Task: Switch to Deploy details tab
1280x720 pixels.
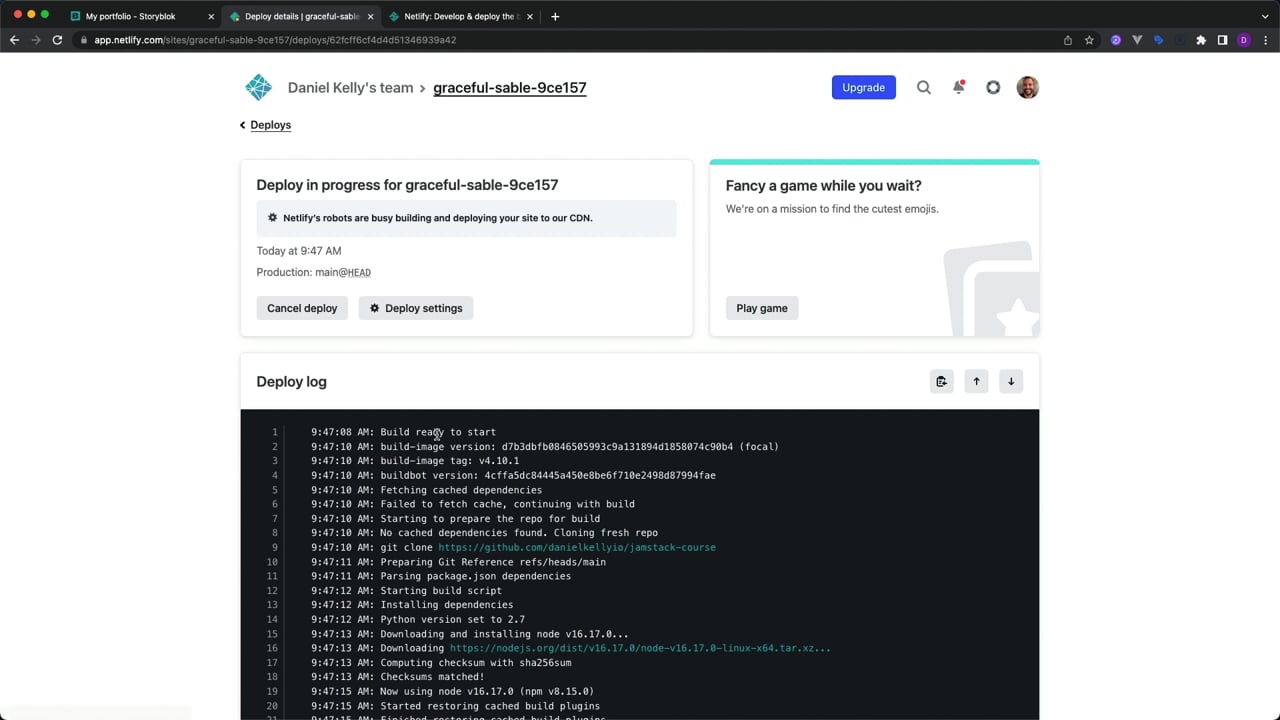Action: pyautogui.click(x=300, y=17)
